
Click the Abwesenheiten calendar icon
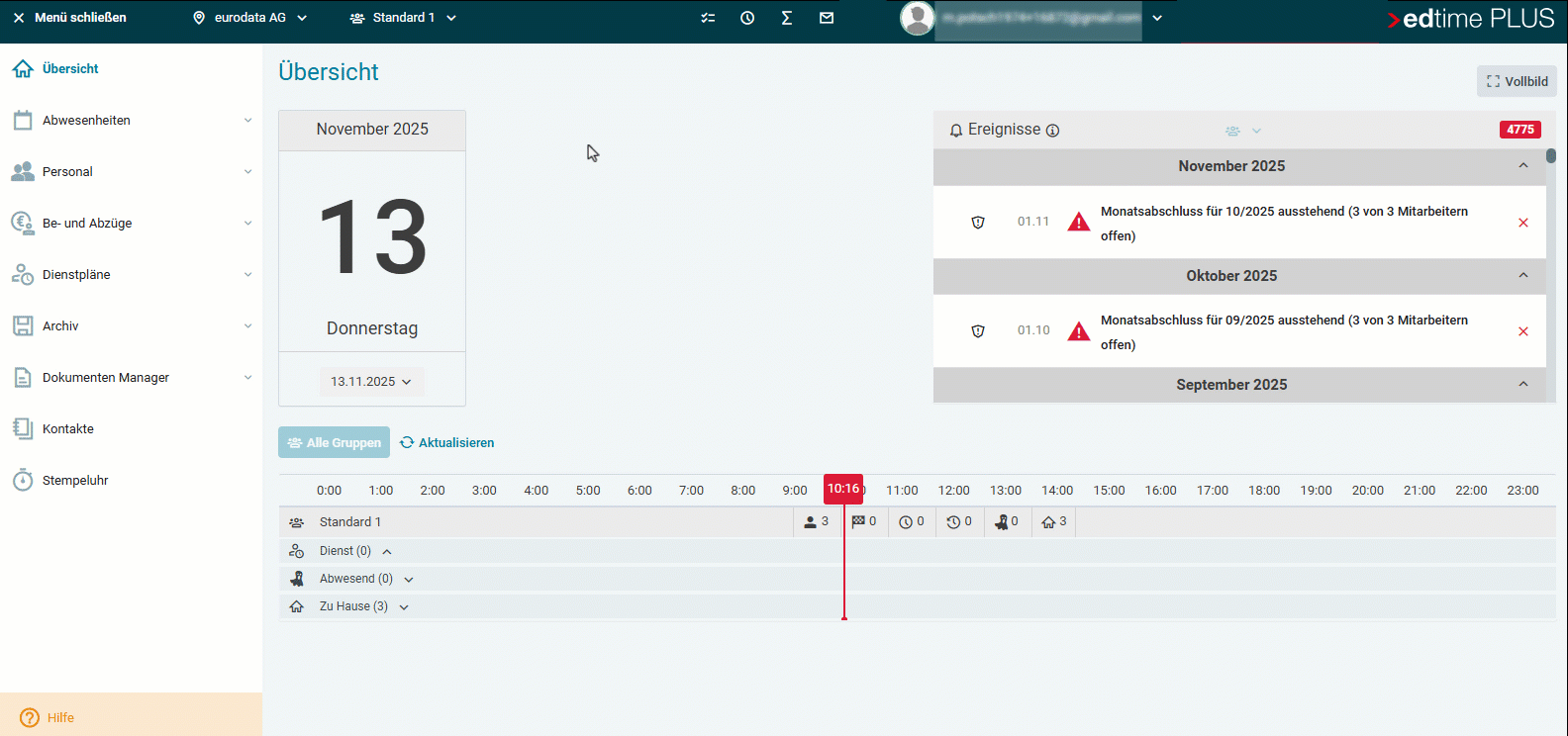pyautogui.click(x=23, y=121)
